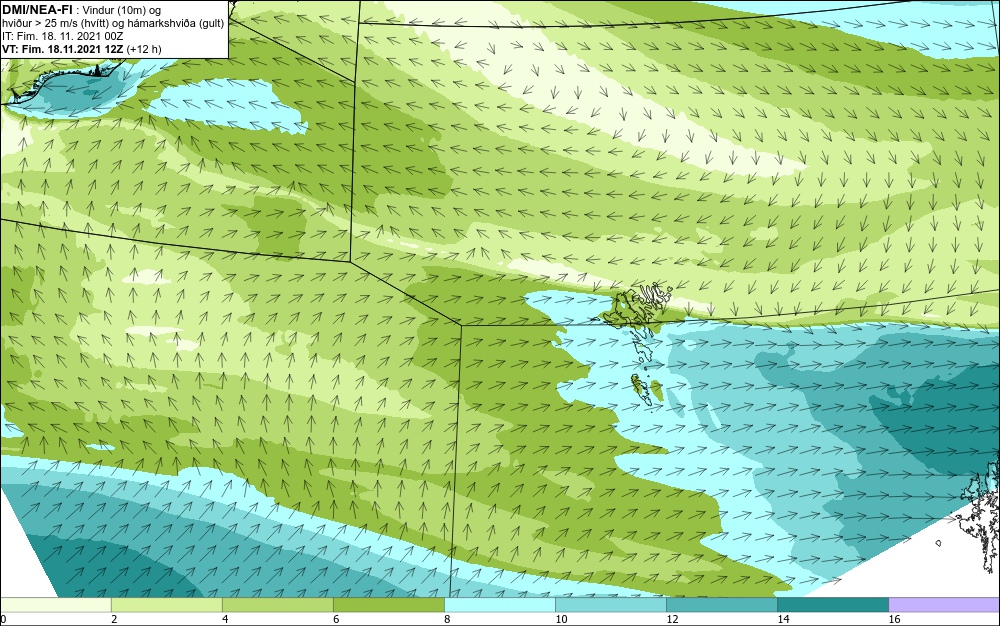
Task: Click the "VT: Fim. 18.11.2021 12Z" valid time
Action: pos(62,49)
